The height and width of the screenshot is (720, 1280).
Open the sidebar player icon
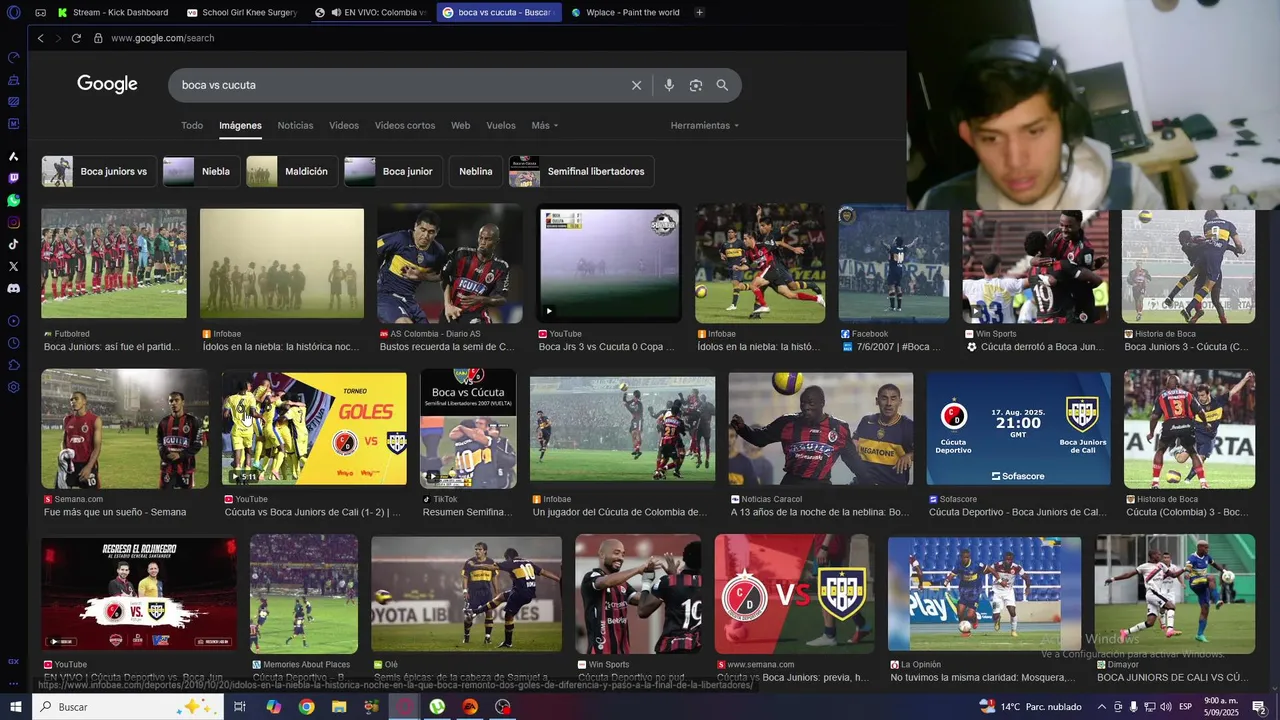[x=14, y=321]
